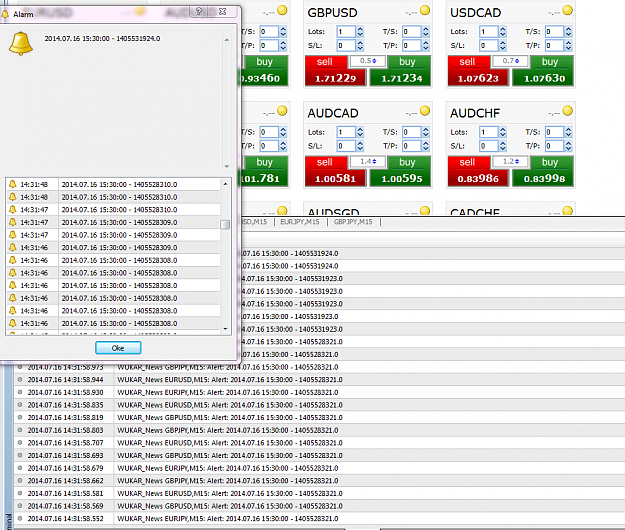The height and width of the screenshot is (530, 625).
Task: Click the AUDCAD symbol title
Action: [333, 113]
